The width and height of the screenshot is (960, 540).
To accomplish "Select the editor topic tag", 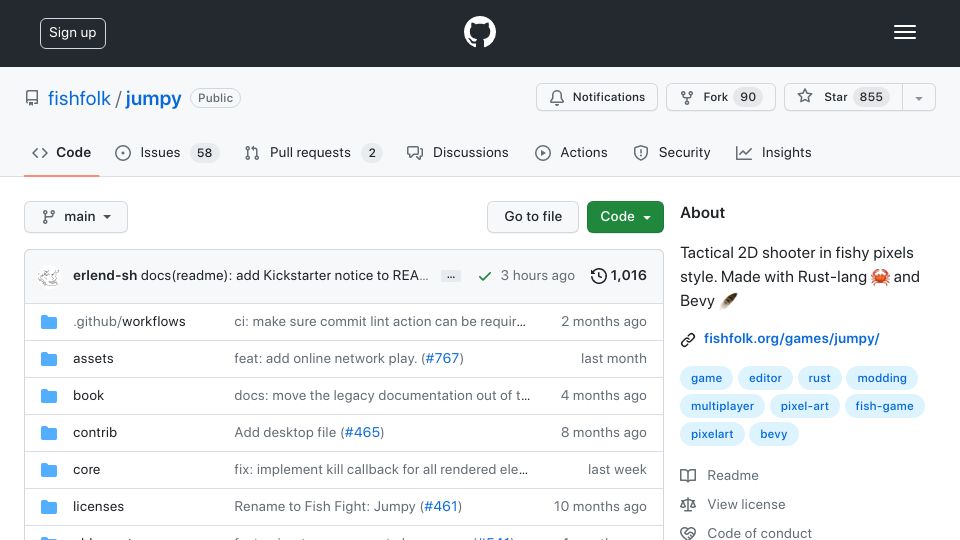I will click(765, 378).
